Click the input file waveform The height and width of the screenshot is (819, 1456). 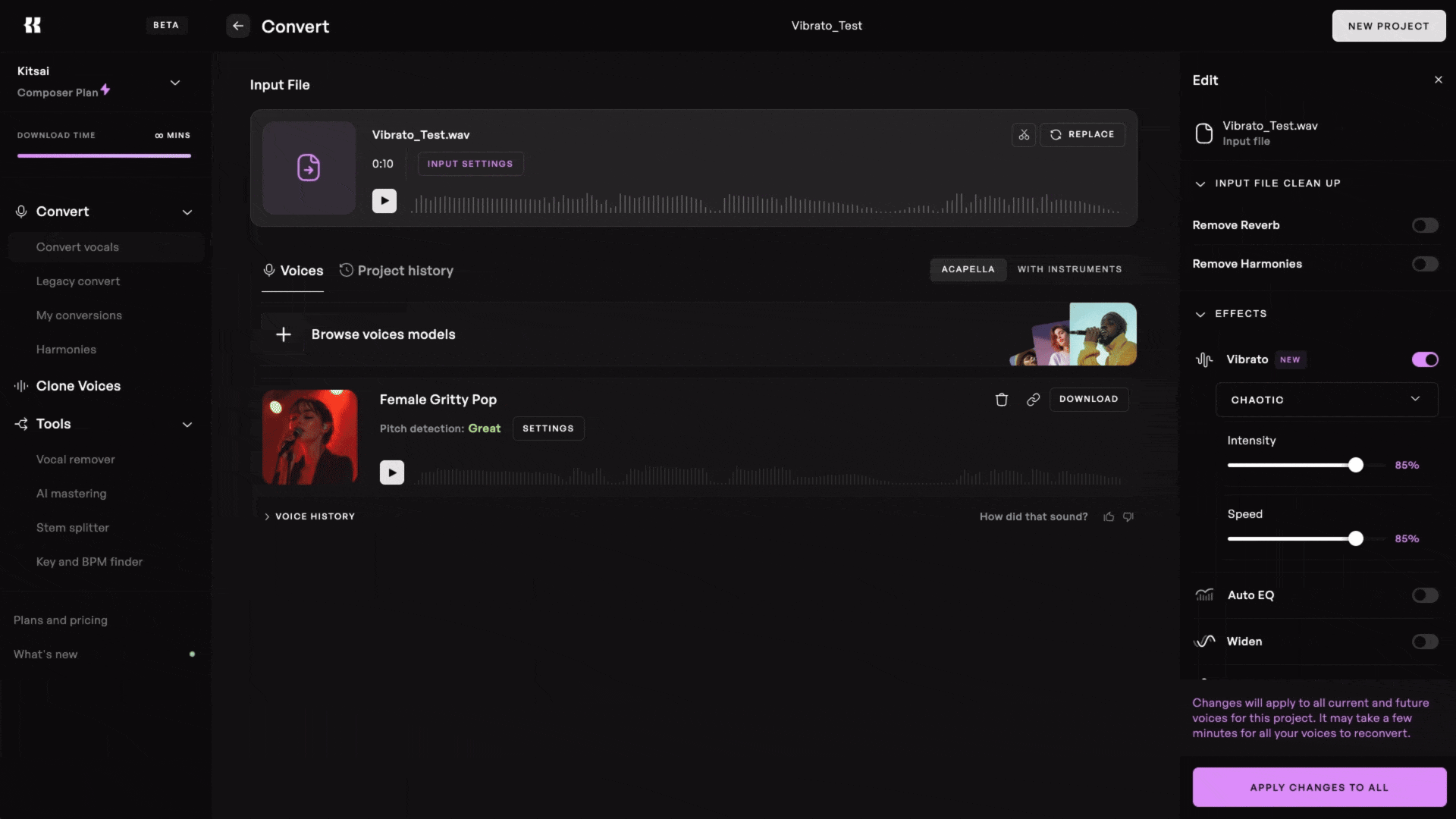766,203
